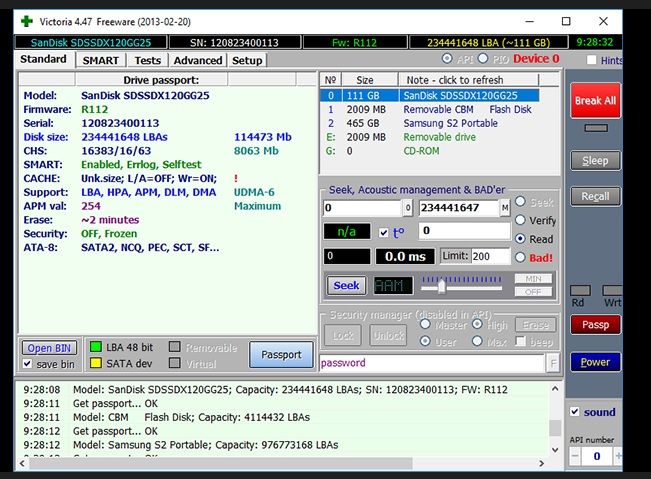Click the security Erase button

coord(536,325)
